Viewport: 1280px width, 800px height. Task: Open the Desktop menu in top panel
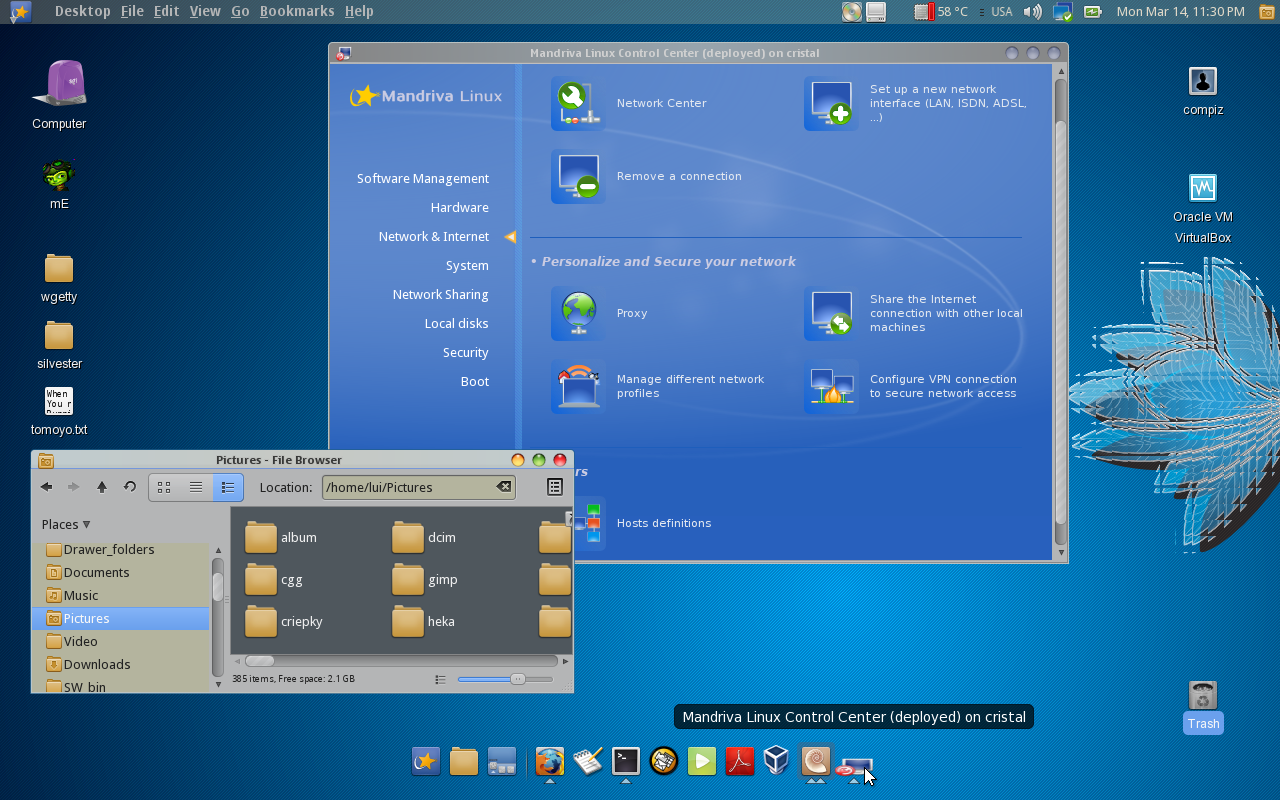coord(82,11)
